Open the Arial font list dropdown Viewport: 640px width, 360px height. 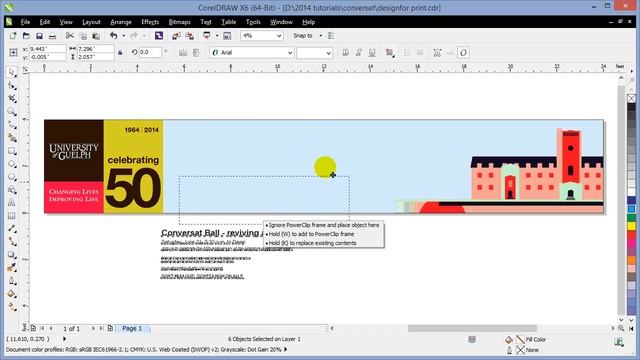(290, 53)
